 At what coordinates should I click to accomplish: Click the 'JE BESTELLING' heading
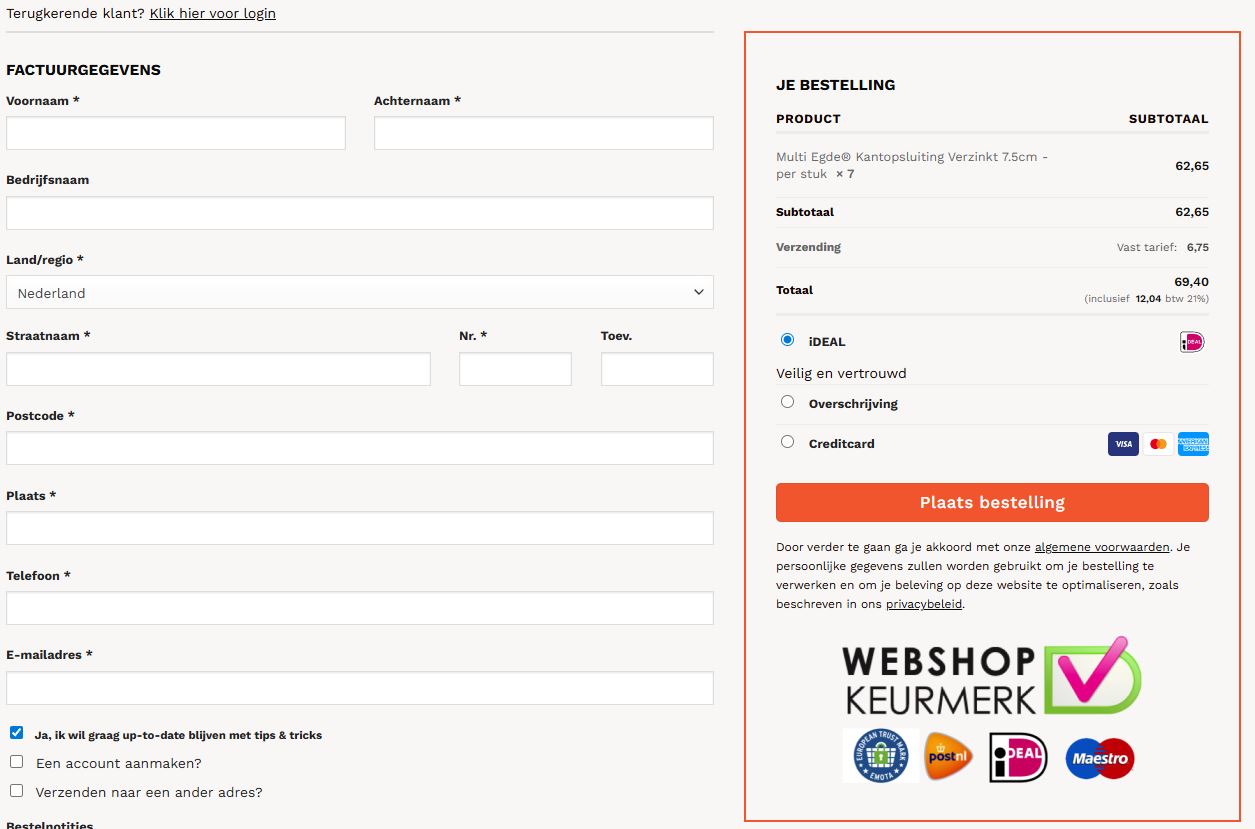click(x=836, y=85)
